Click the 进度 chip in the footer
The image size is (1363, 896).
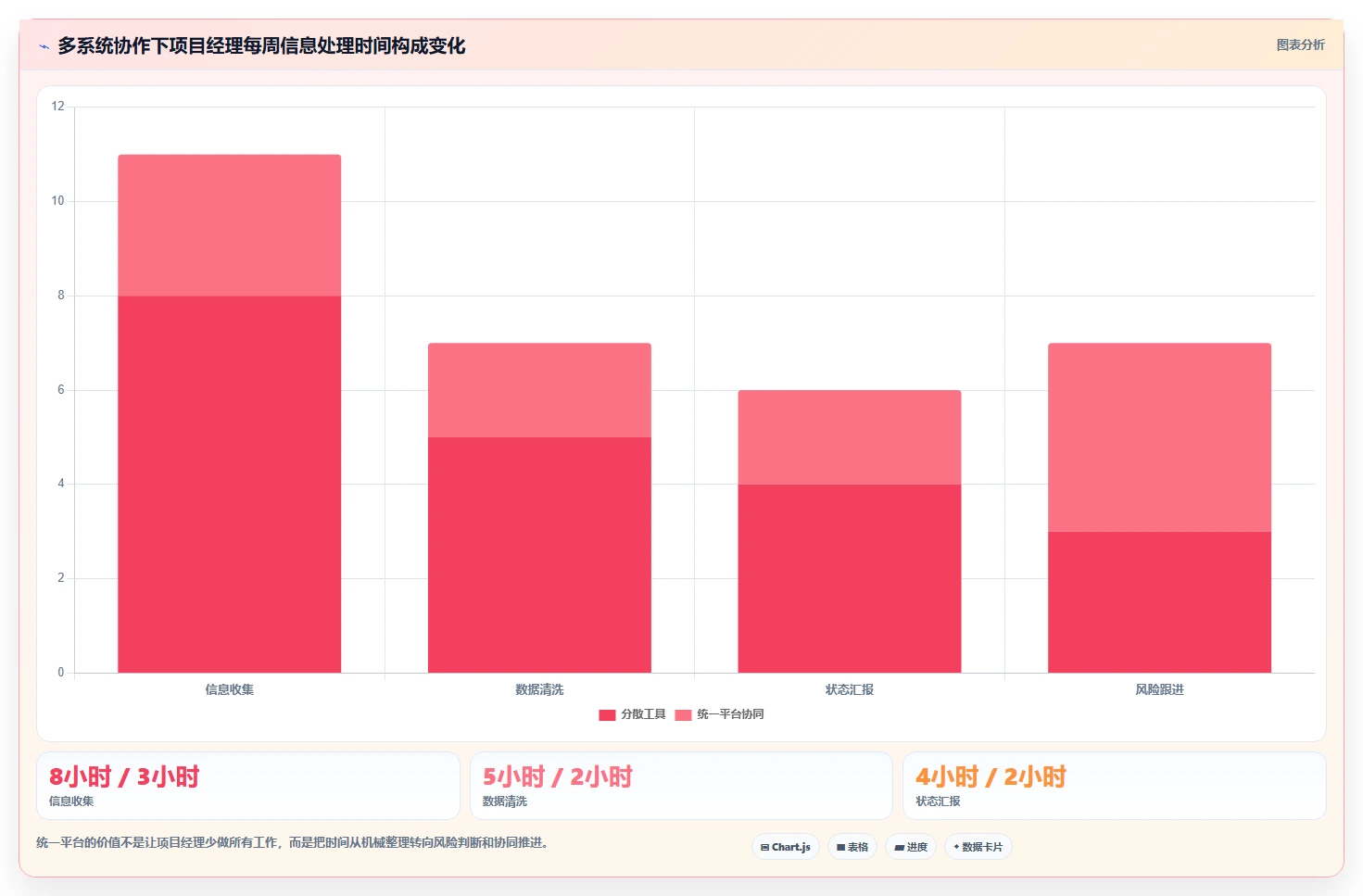tap(911, 847)
